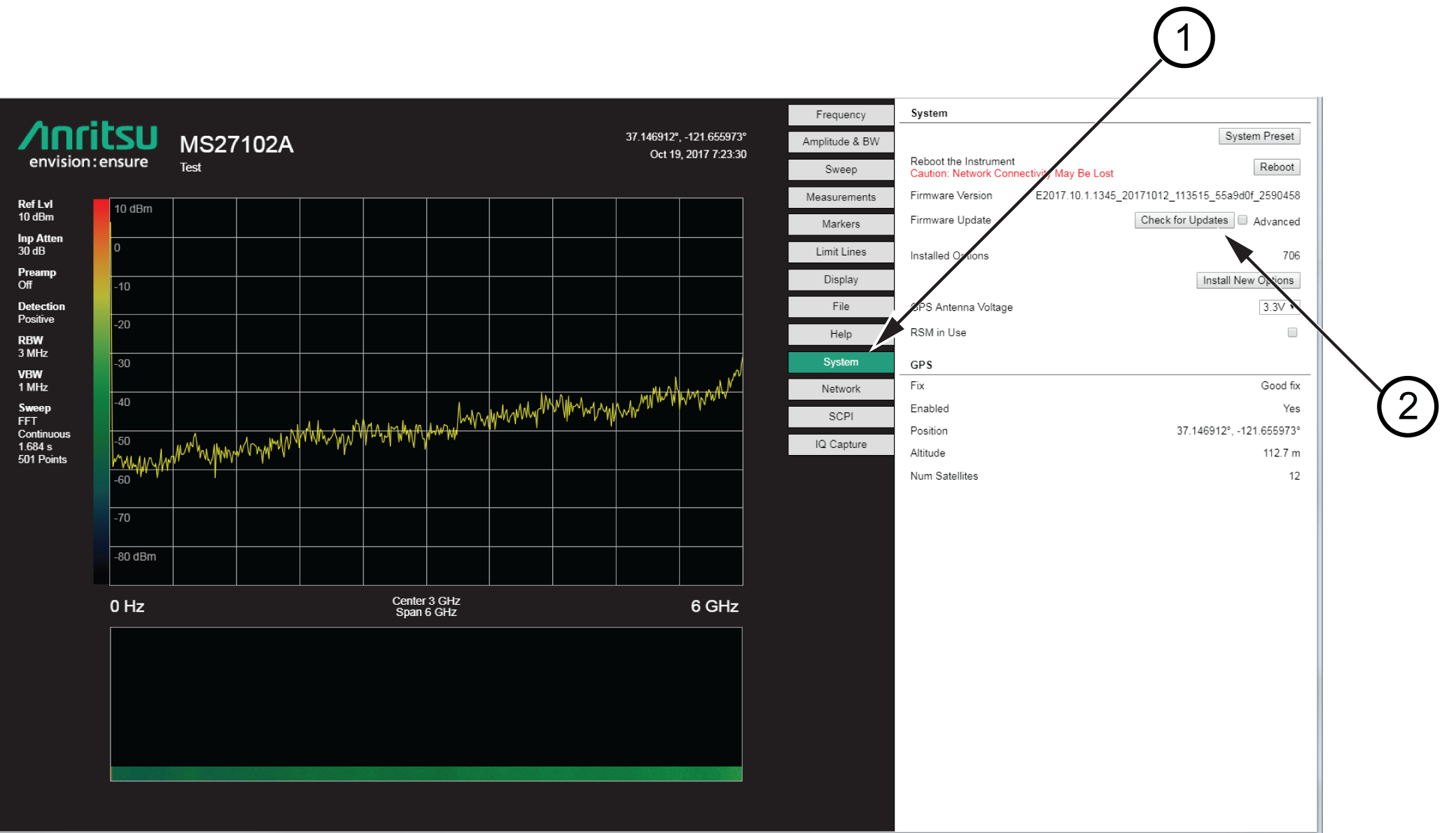
Task: Open the Measurements menu
Action: [x=840, y=197]
